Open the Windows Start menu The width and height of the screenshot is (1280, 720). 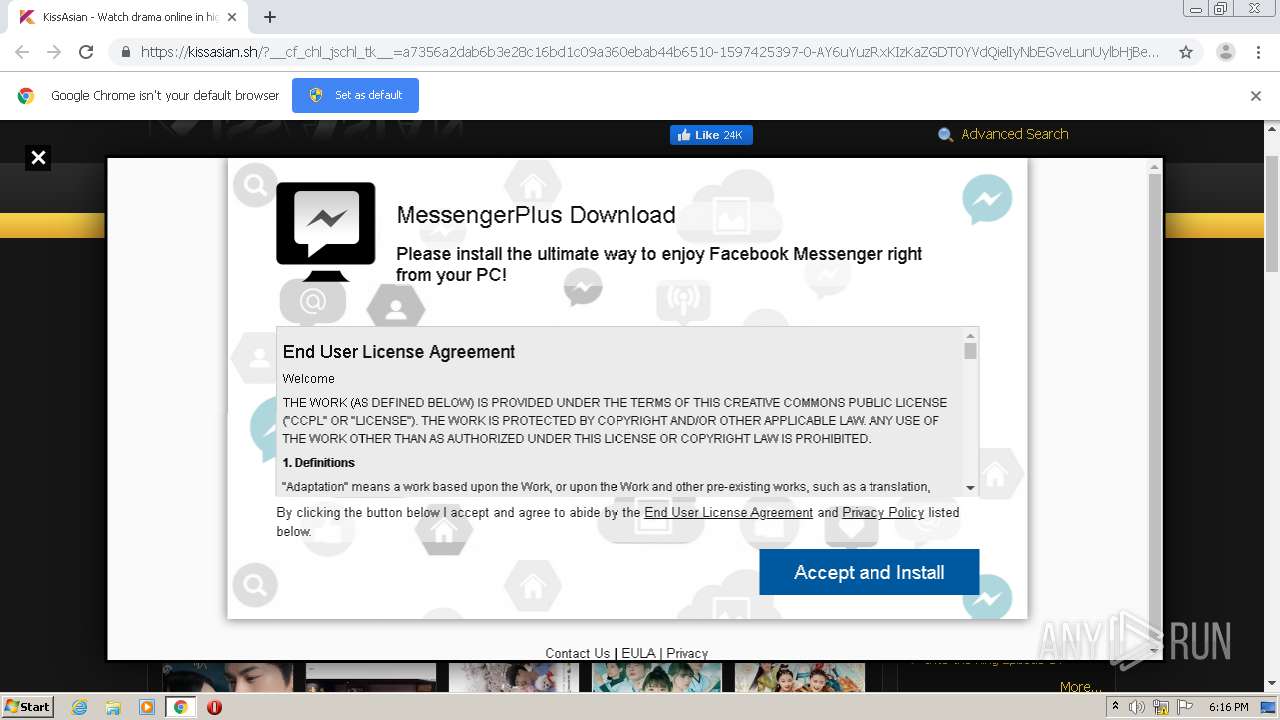tap(28, 707)
